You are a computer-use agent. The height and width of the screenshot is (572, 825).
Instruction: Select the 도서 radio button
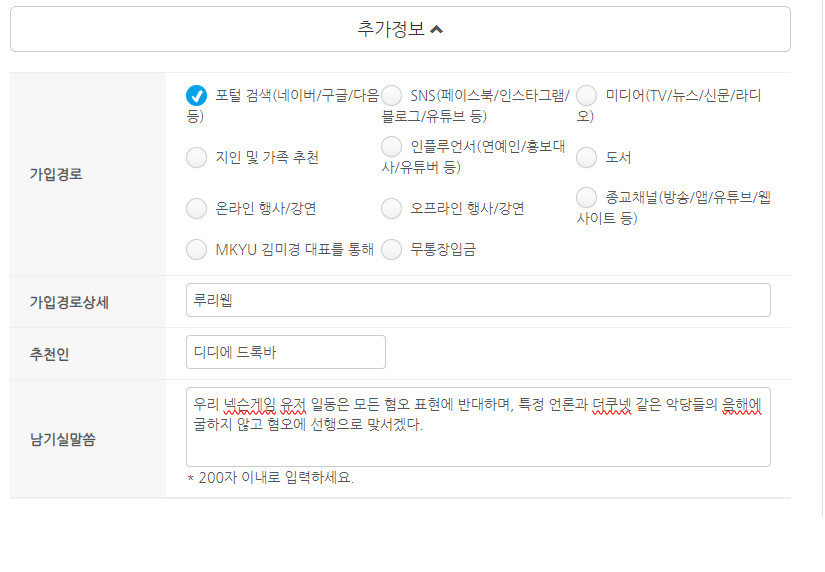[x=587, y=157]
